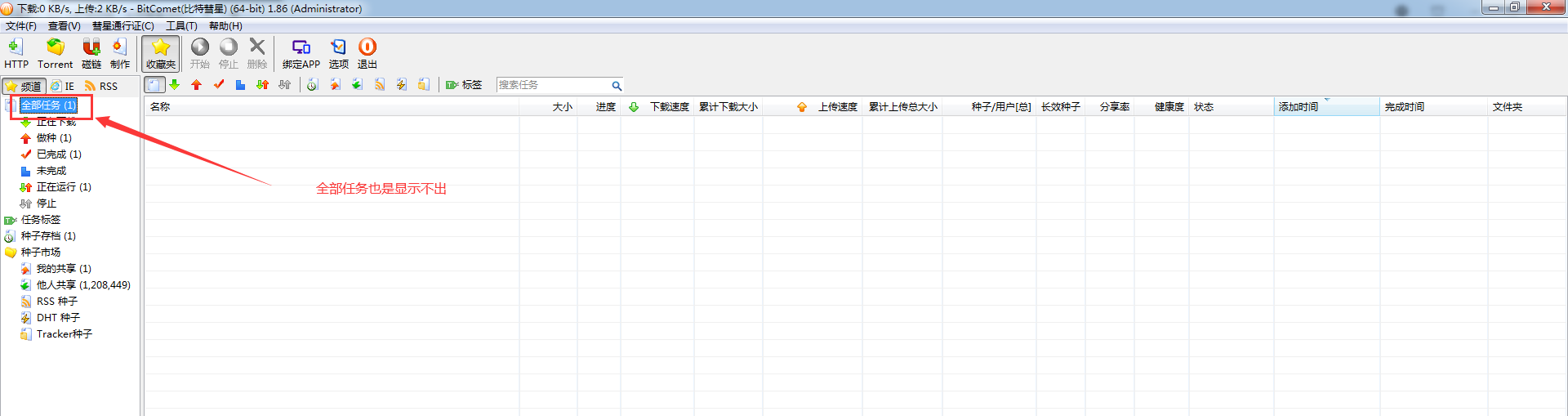Open 种子存档 (1) in sidebar
The width and height of the screenshot is (1568, 416).
[48, 236]
